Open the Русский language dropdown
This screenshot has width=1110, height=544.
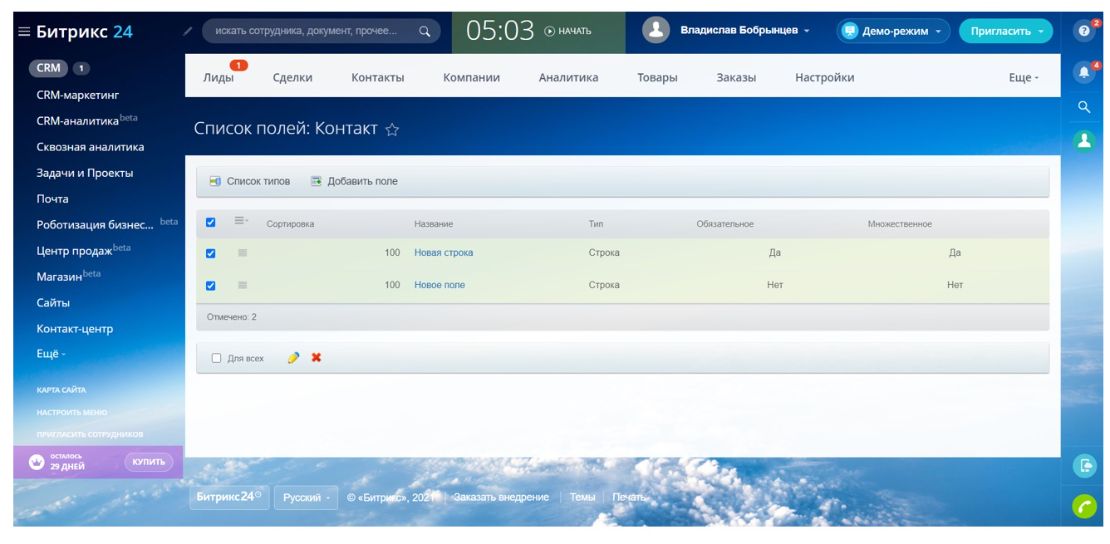click(305, 497)
